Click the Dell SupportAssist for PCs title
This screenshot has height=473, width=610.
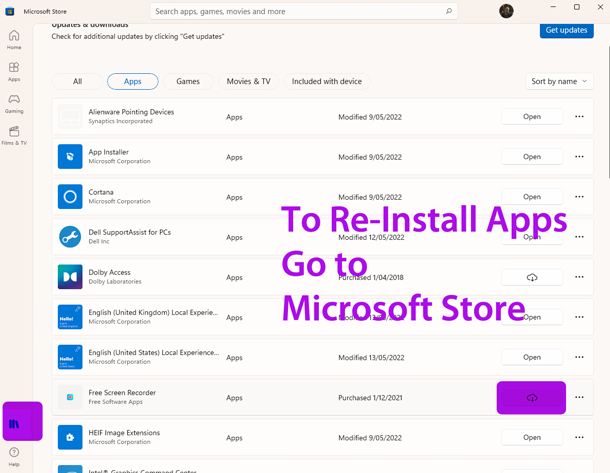[130, 232]
